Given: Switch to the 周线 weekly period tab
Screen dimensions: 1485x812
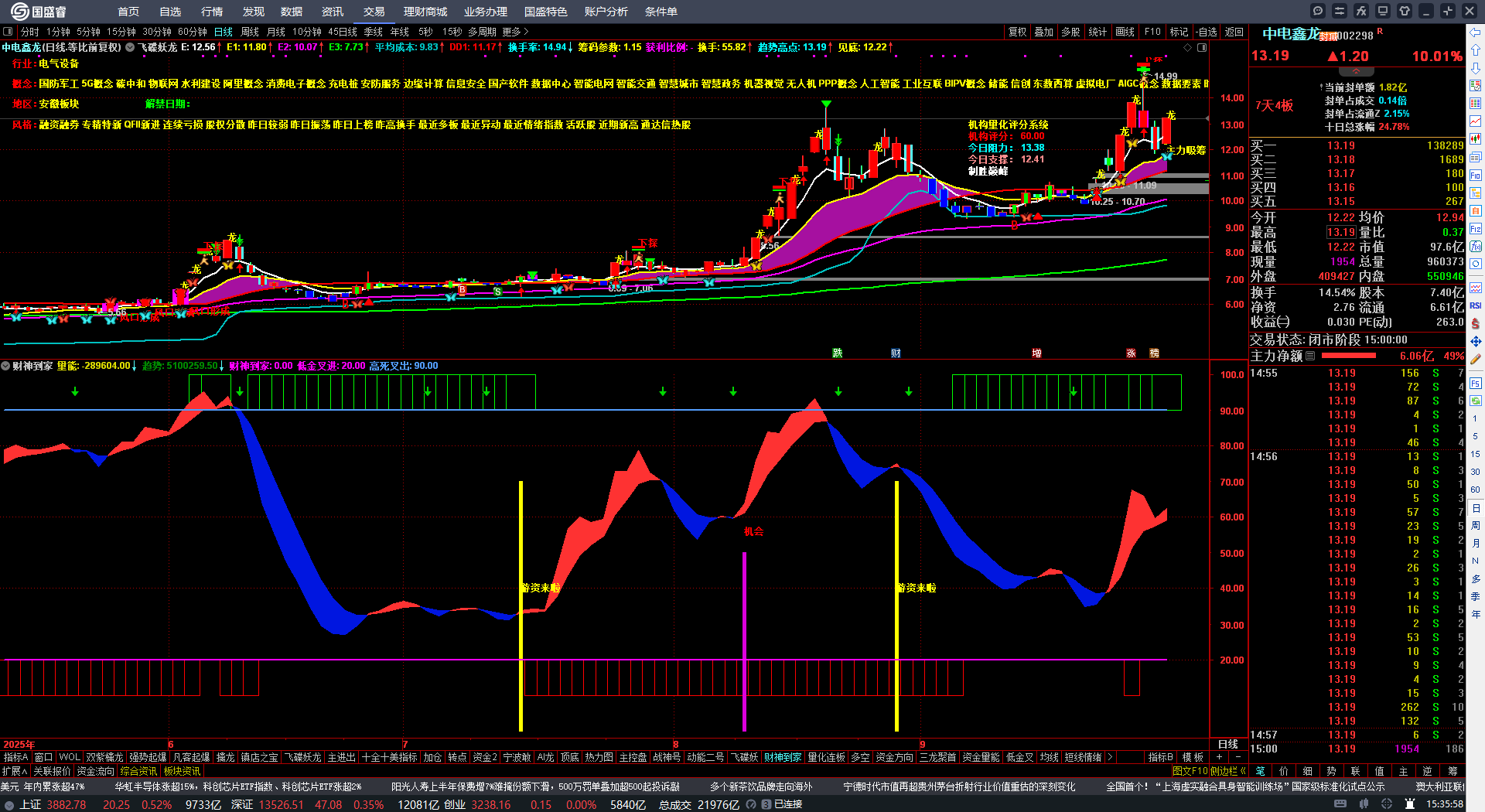Looking at the screenshot, I should pos(250,32).
